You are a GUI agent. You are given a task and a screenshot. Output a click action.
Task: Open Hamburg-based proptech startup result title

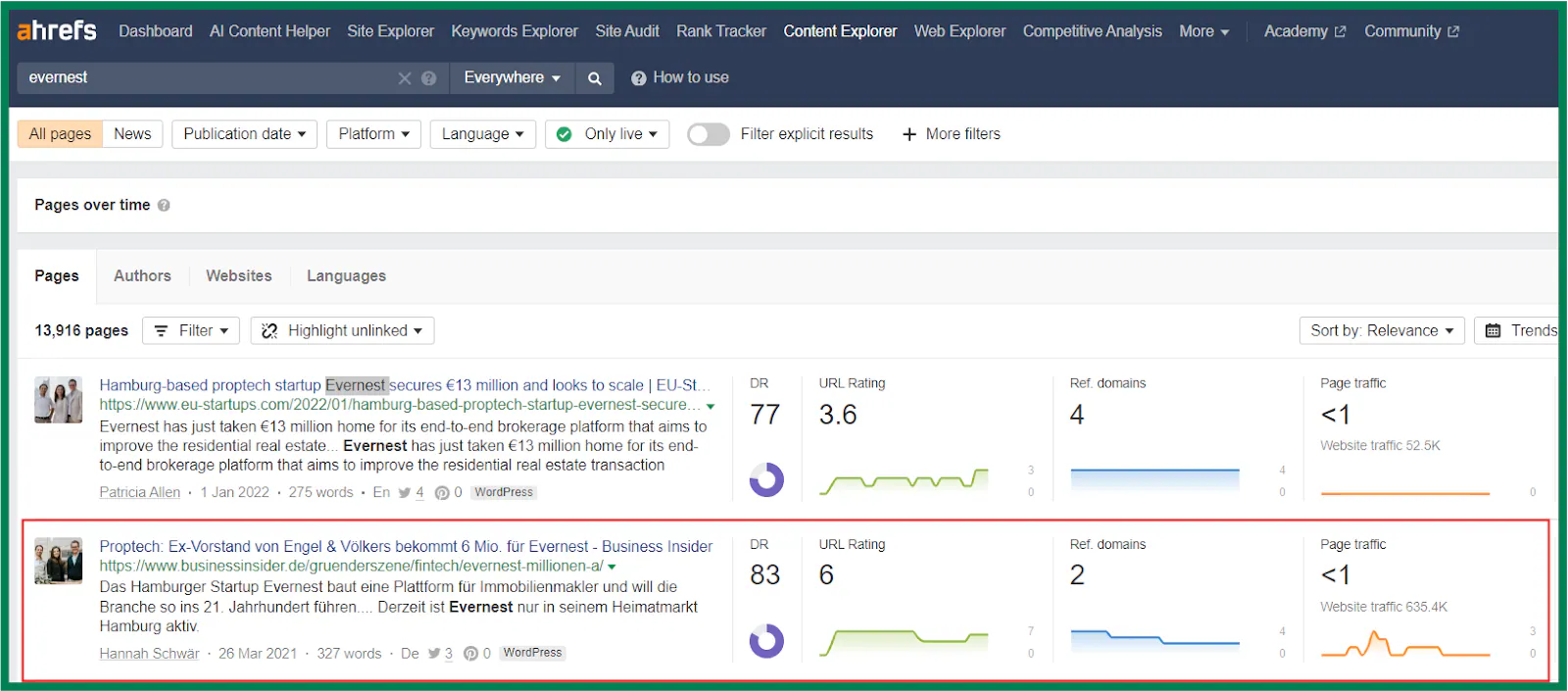(x=405, y=385)
